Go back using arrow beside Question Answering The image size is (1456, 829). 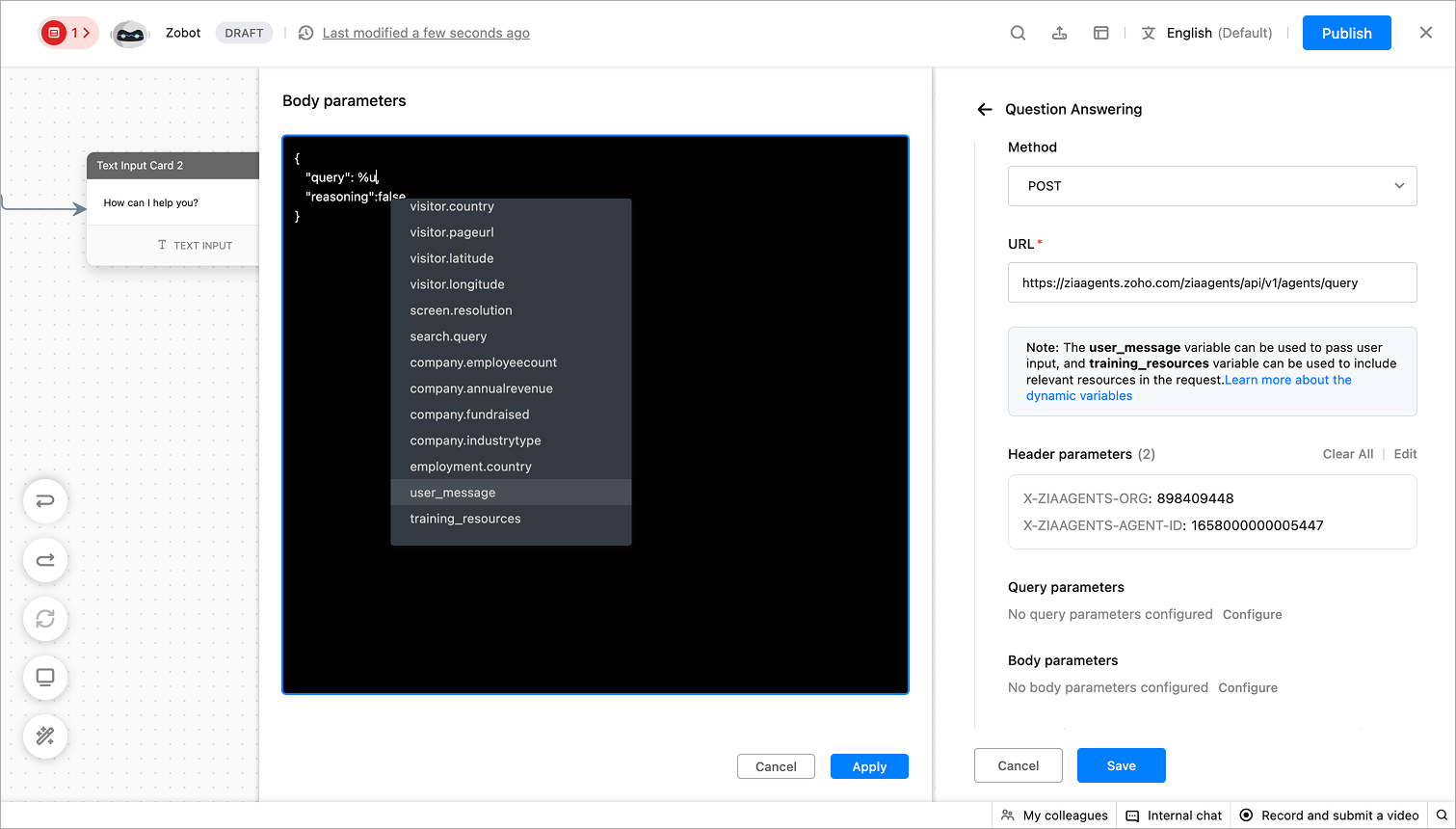pos(985,110)
